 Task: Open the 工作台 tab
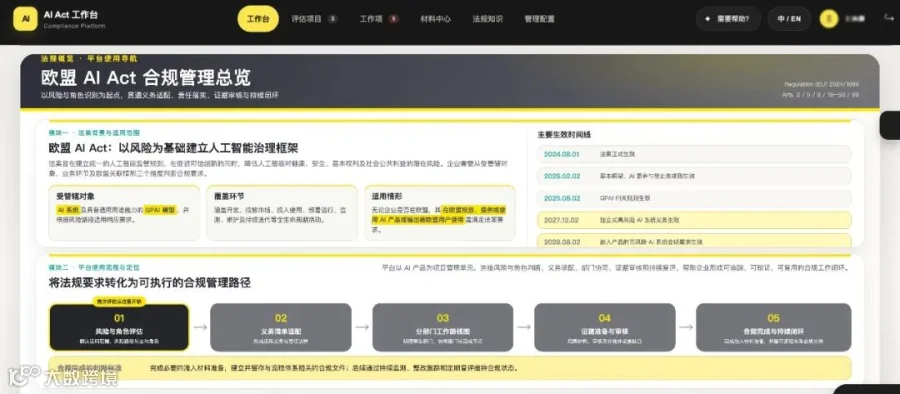point(258,19)
